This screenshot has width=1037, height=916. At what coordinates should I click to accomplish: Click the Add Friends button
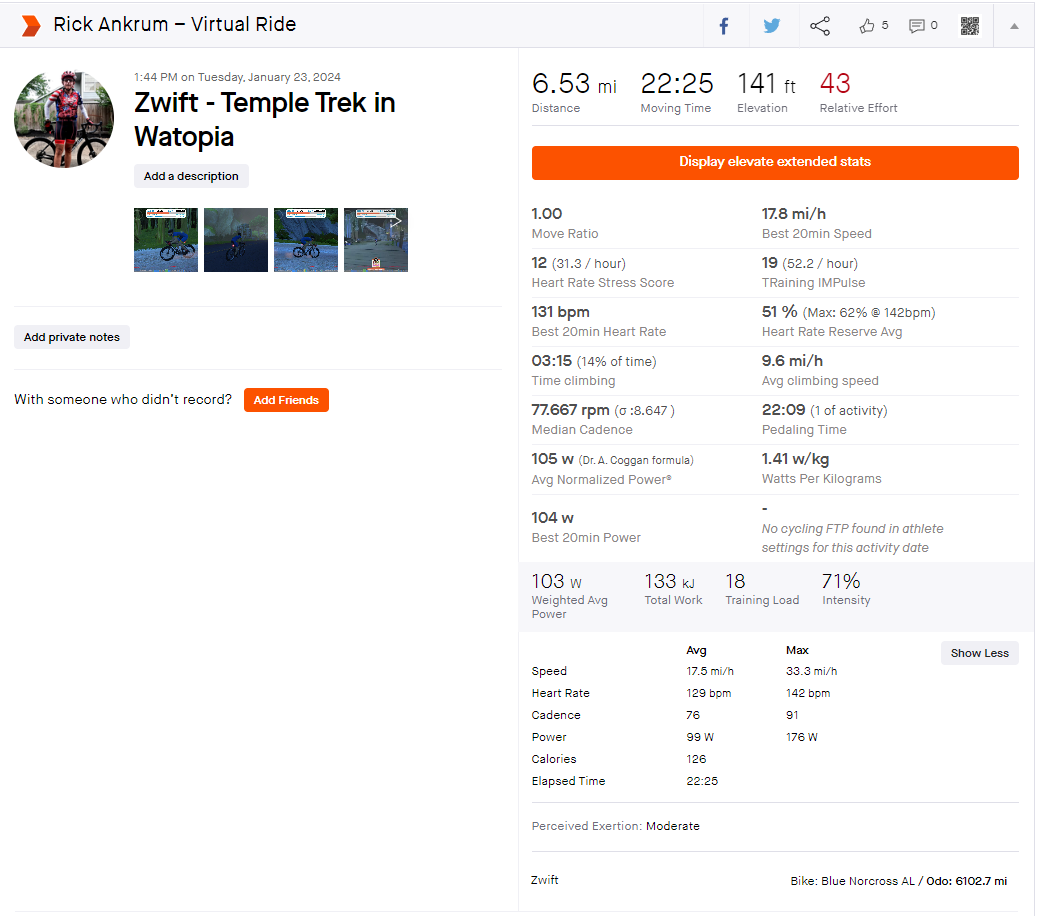[286, 400]
